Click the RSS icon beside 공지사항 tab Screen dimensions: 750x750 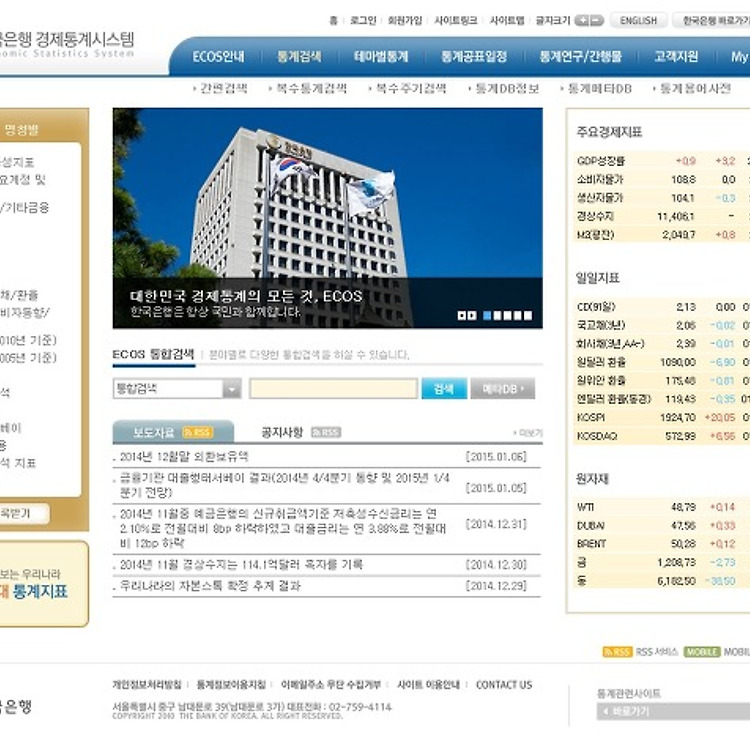[x=325, y=432]
